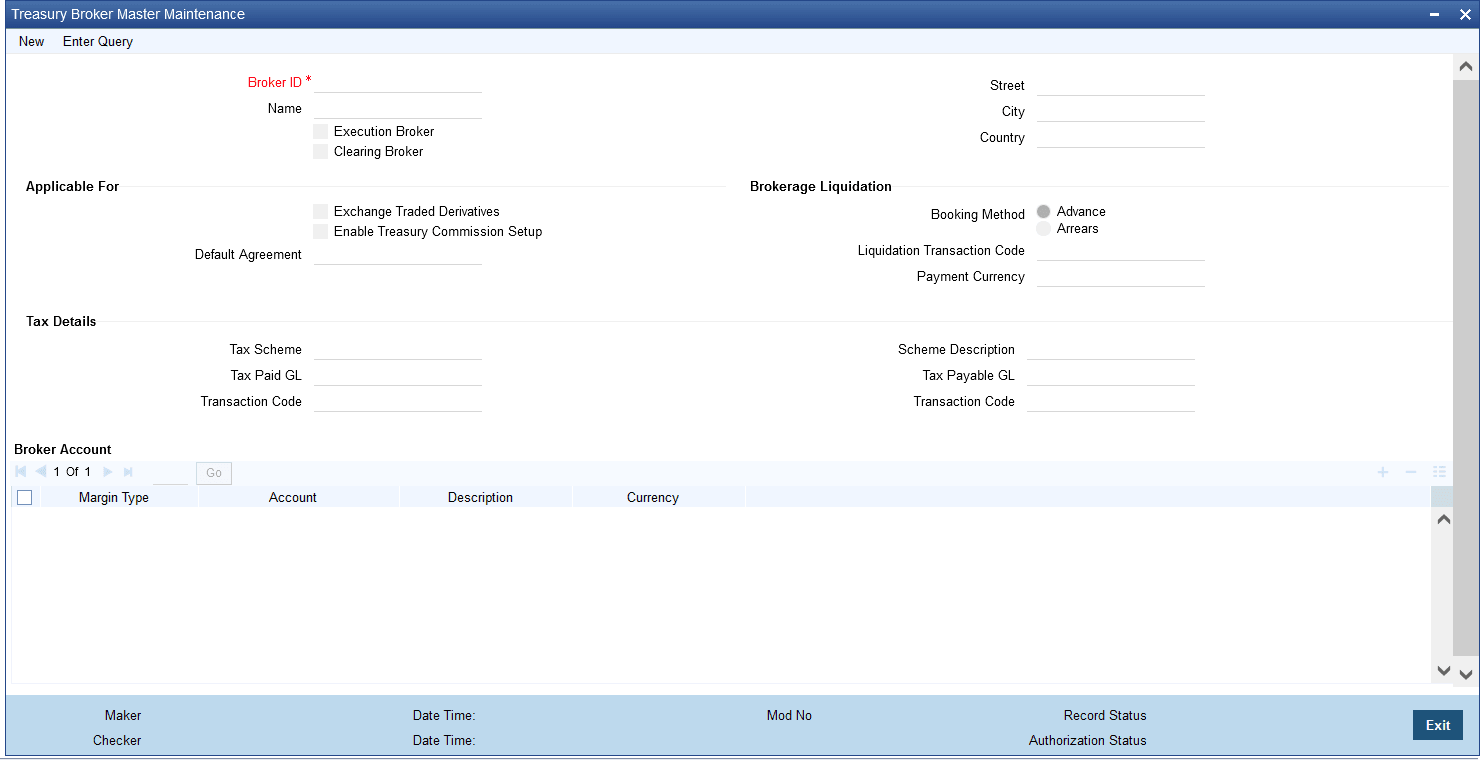Click the "1 Of 1" page indicator
This screenshot has width=1480, height=760.
72,472
